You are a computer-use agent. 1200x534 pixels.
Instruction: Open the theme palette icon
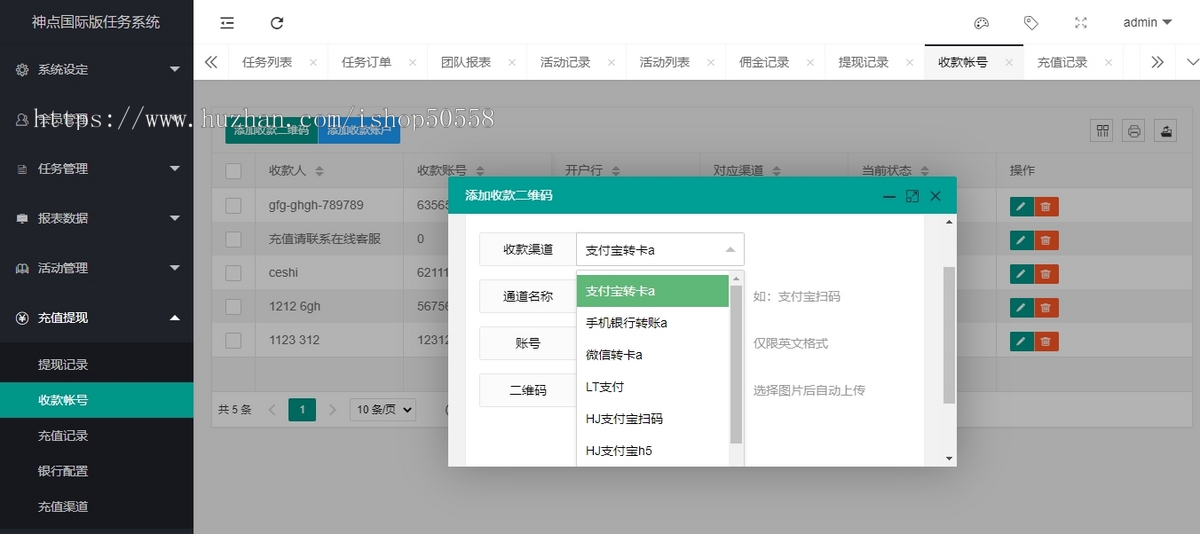click(981, 22)
